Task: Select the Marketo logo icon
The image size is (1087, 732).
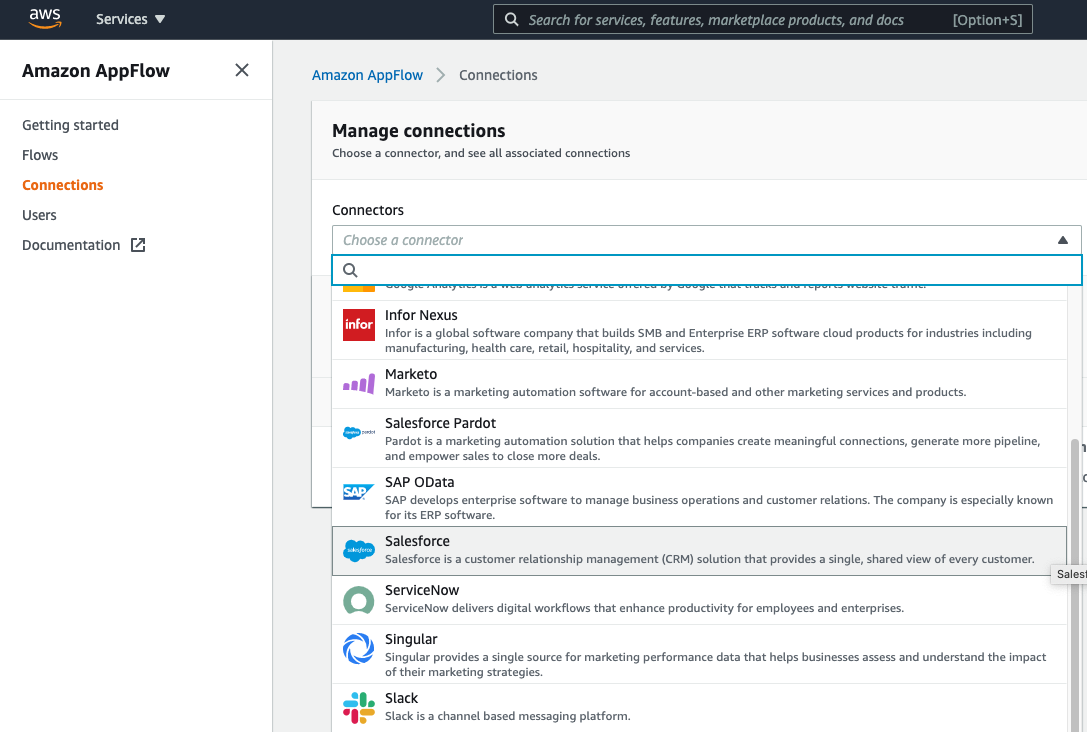Action: tap(359, 383)
